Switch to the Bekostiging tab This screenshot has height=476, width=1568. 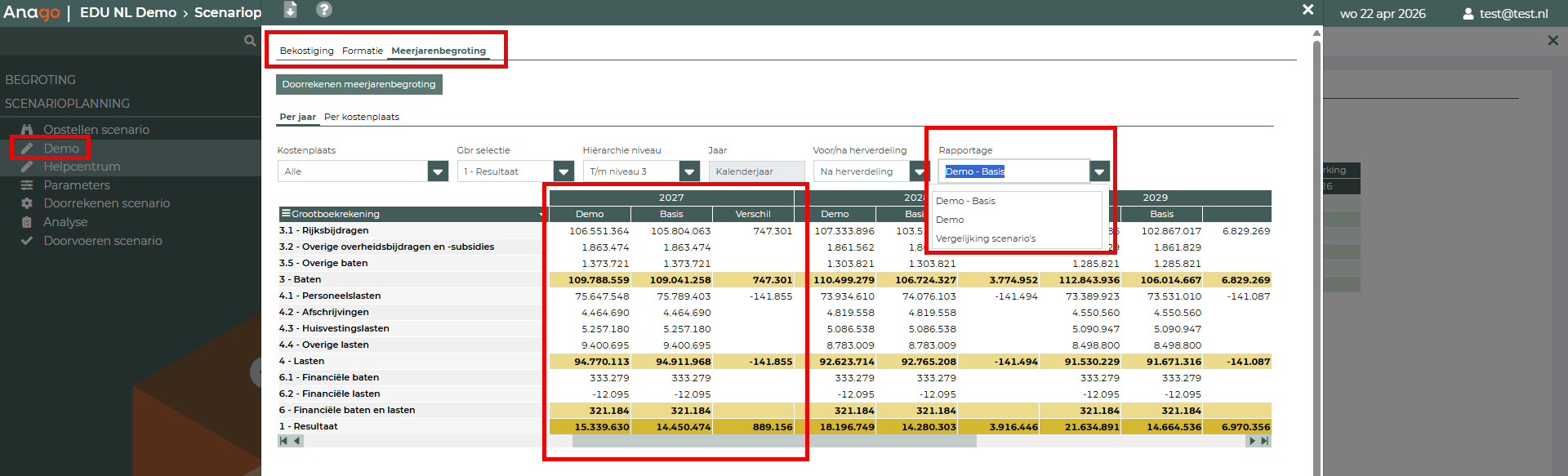[x=306, y=51]
